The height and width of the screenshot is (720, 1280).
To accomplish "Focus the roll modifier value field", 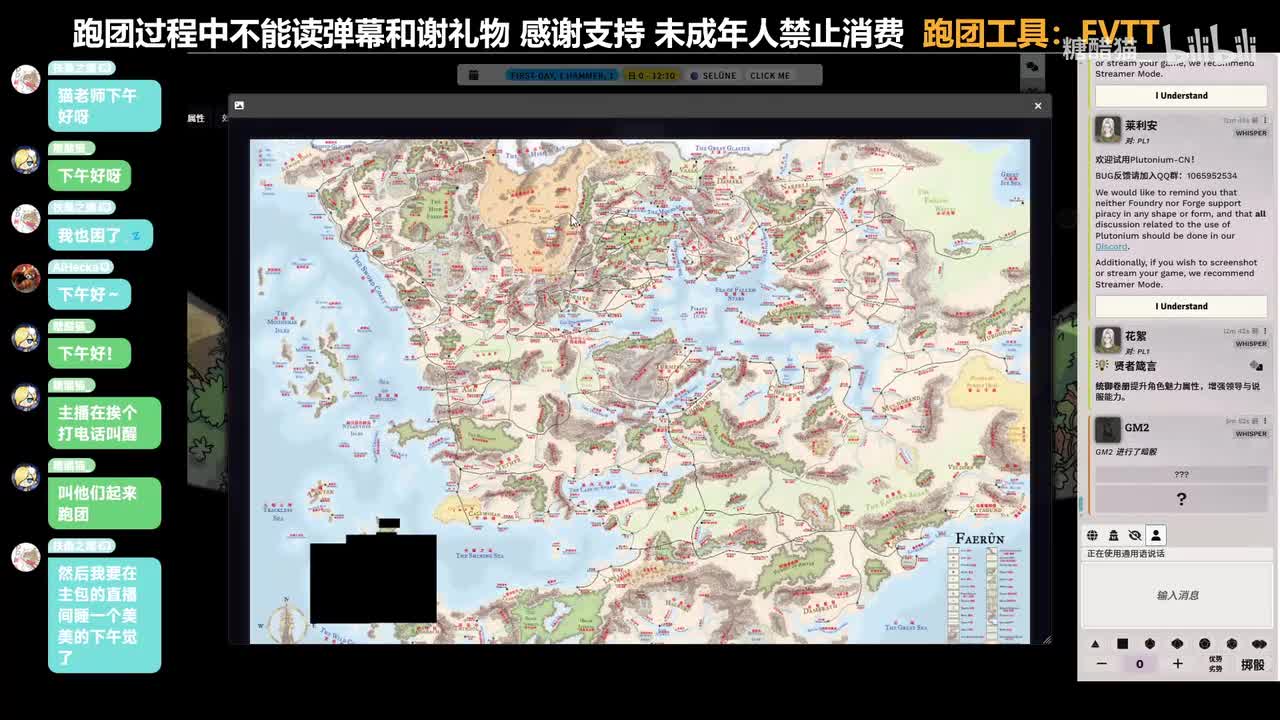I will pos(1139,664).
